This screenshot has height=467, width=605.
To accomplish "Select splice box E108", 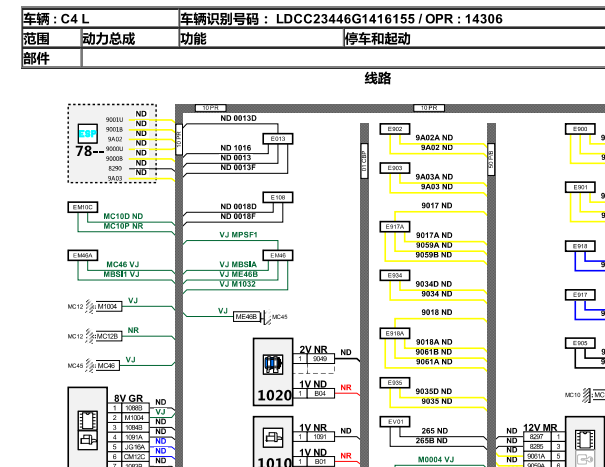I will (278, 198).
